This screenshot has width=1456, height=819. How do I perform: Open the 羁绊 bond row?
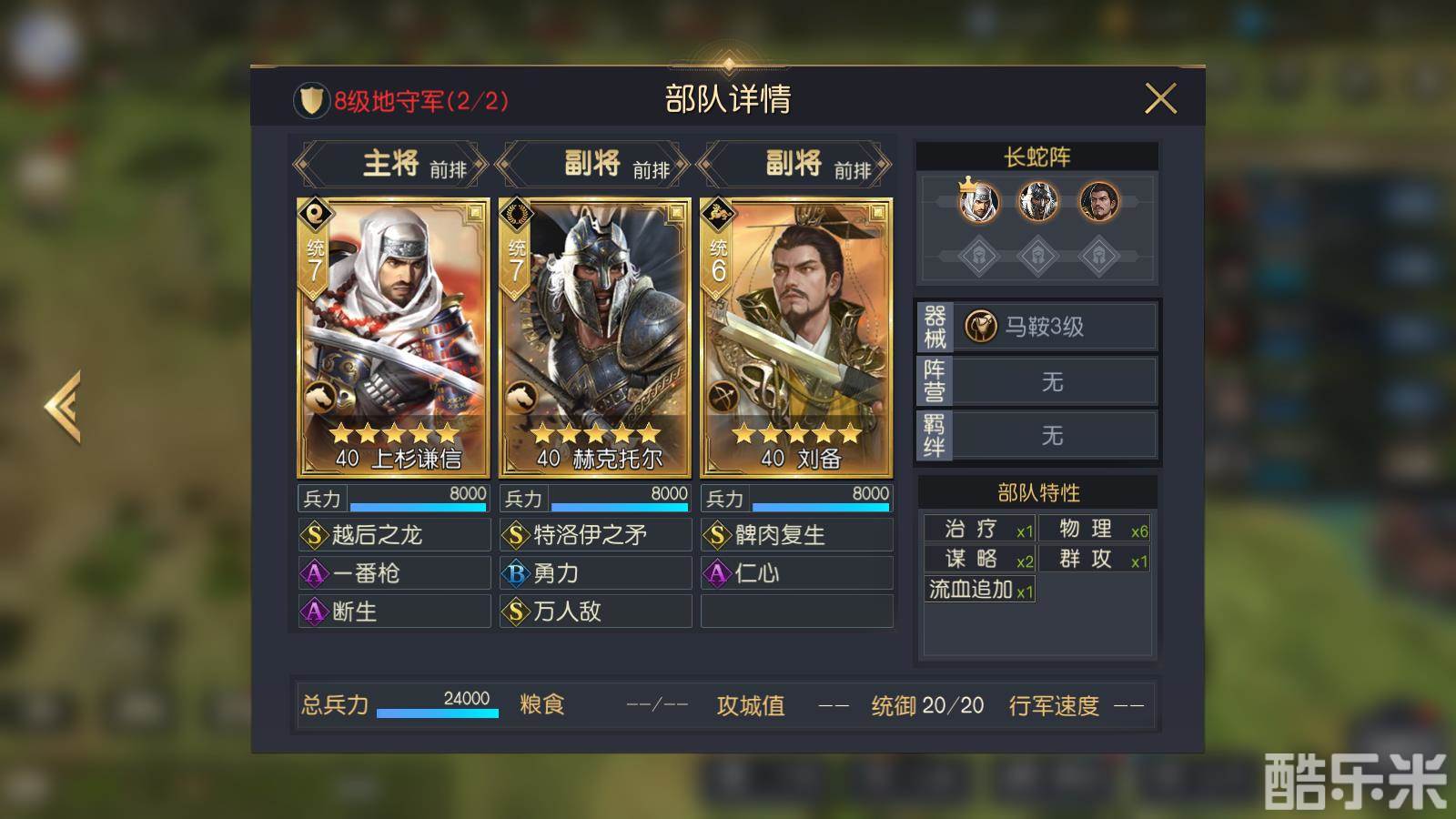coord(1036,435)
